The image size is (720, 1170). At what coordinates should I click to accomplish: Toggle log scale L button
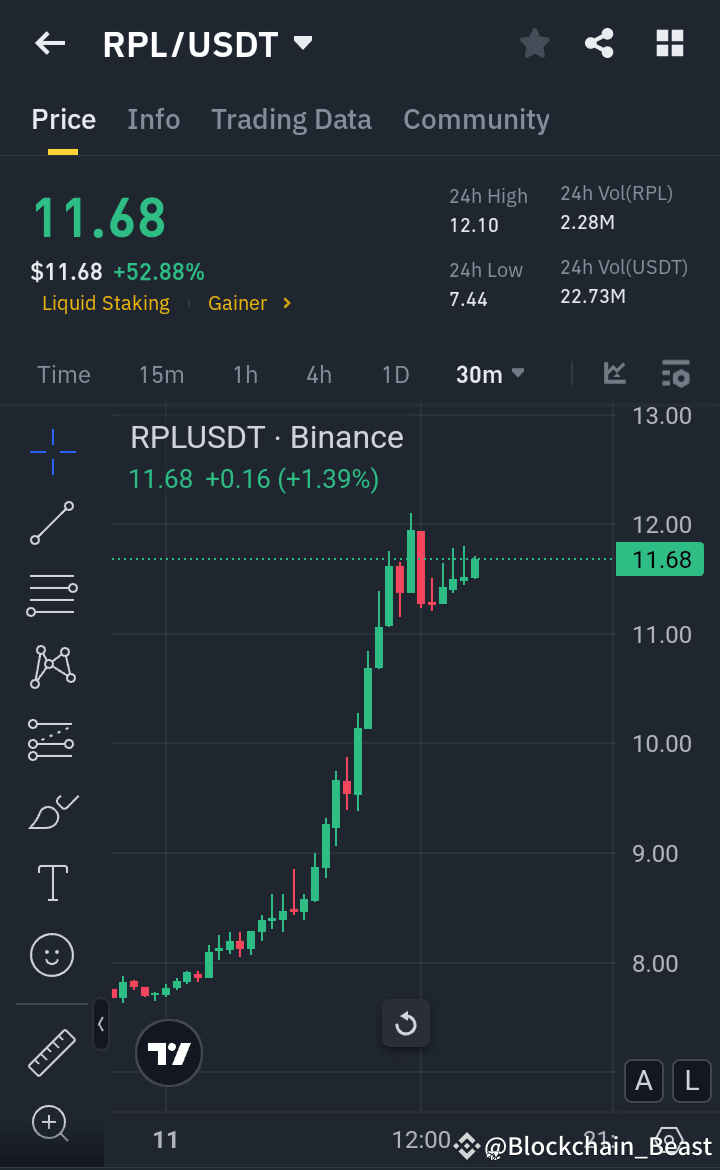(x=692, y=1080)
